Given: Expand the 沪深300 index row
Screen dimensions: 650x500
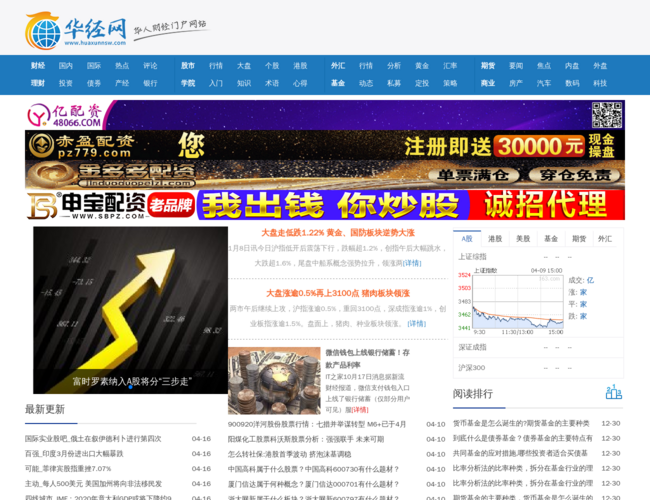Looking at the screenshot, I should tap(538, 367).
